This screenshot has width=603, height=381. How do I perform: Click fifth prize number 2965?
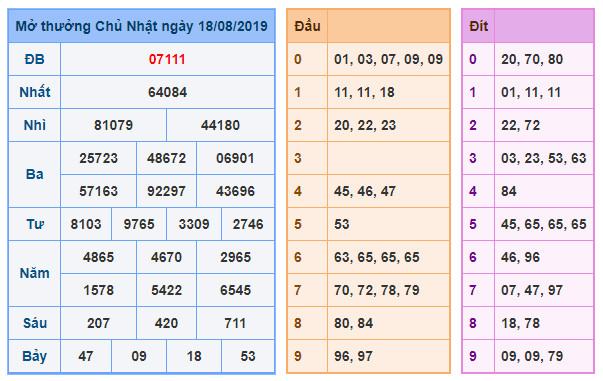click(235, 257)
